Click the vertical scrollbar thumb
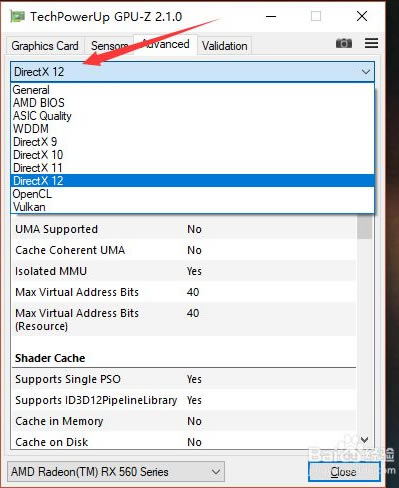399x488 pixels. click(364, 227)
